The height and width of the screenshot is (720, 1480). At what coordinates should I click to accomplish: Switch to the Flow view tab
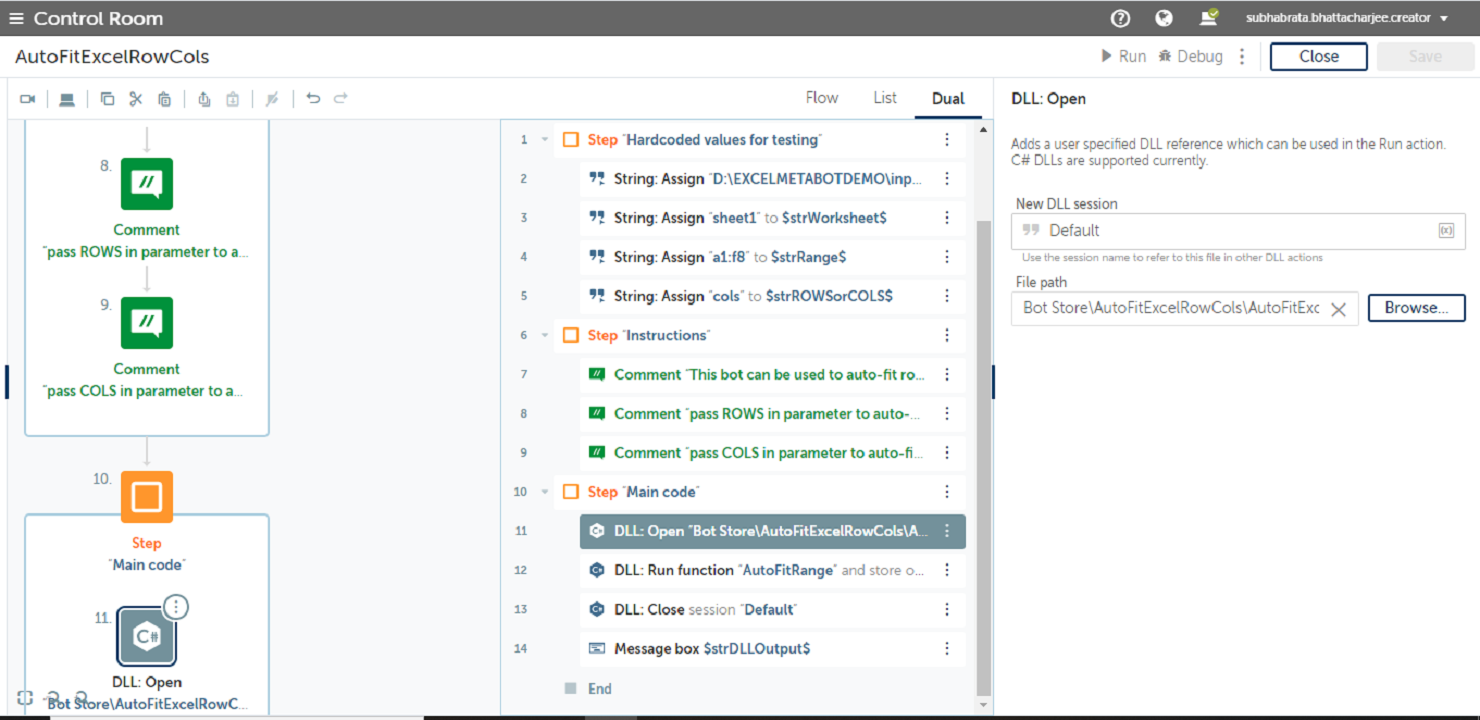pyautogui.click(x=822, y=98)
